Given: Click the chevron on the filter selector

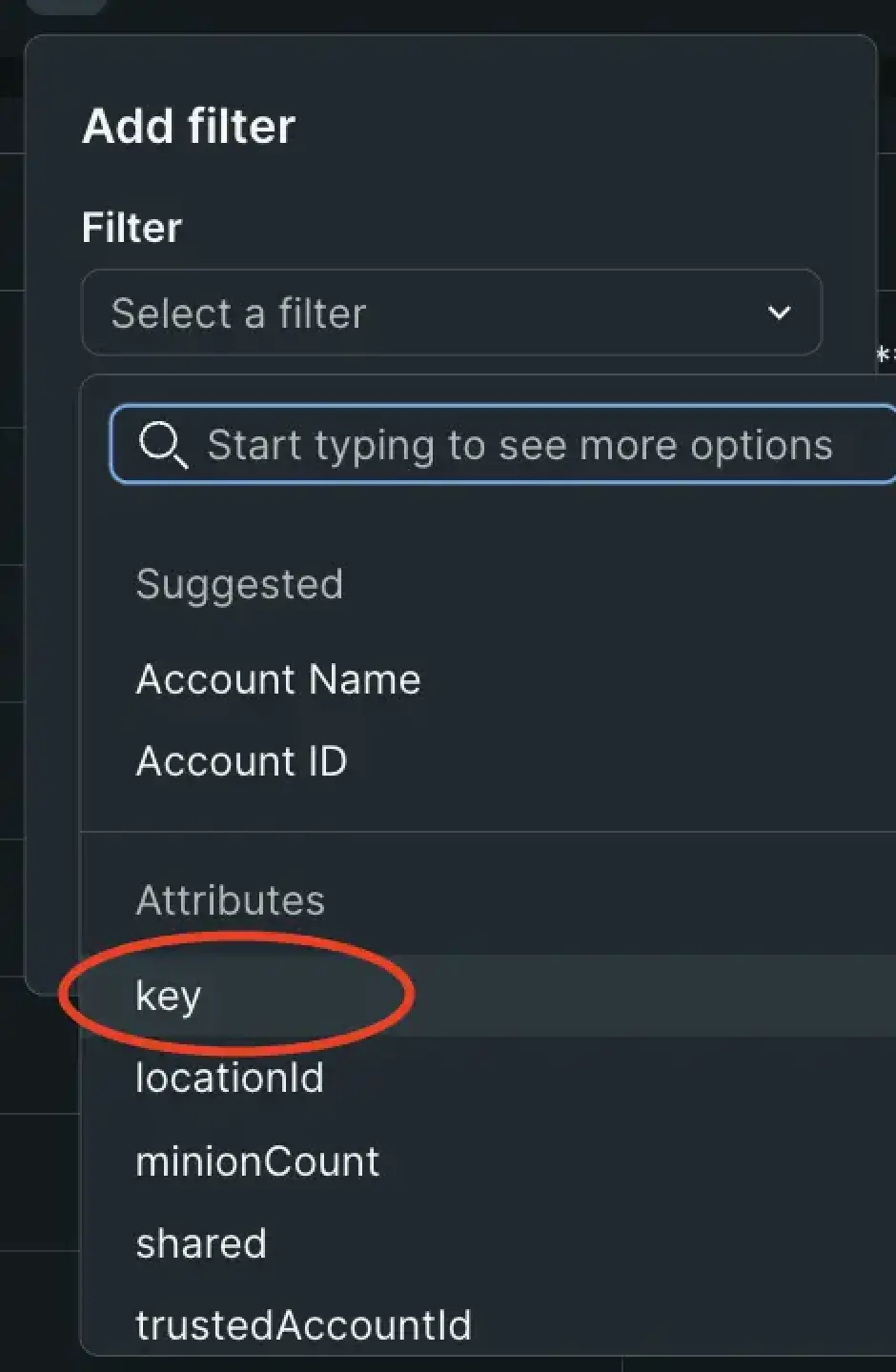Looking at the screenshot, I should tap(779, 313).
